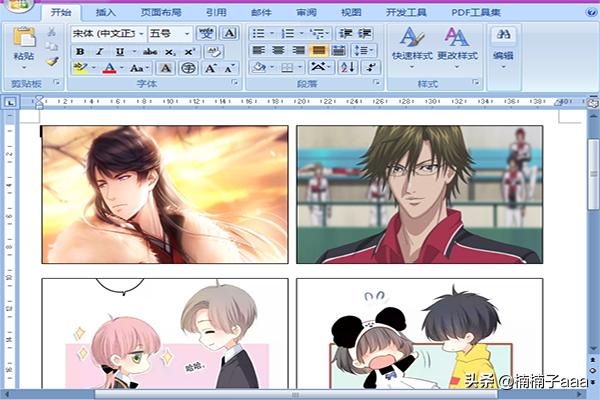Open the Page Layout (页面布局) tab

pyautogui.click(x=160, y=13)
